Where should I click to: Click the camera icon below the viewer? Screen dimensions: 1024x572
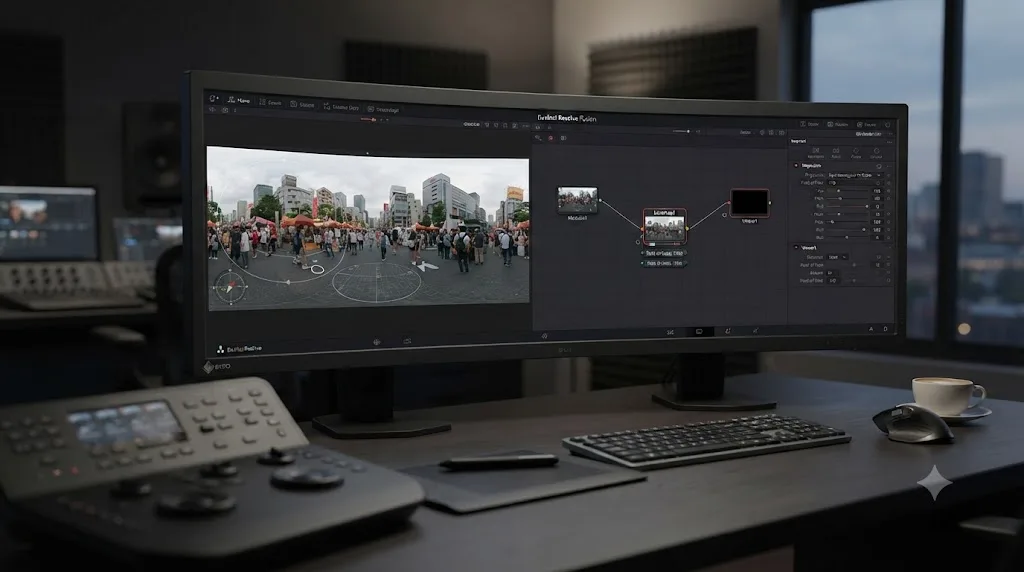click(x=407, y=341)
